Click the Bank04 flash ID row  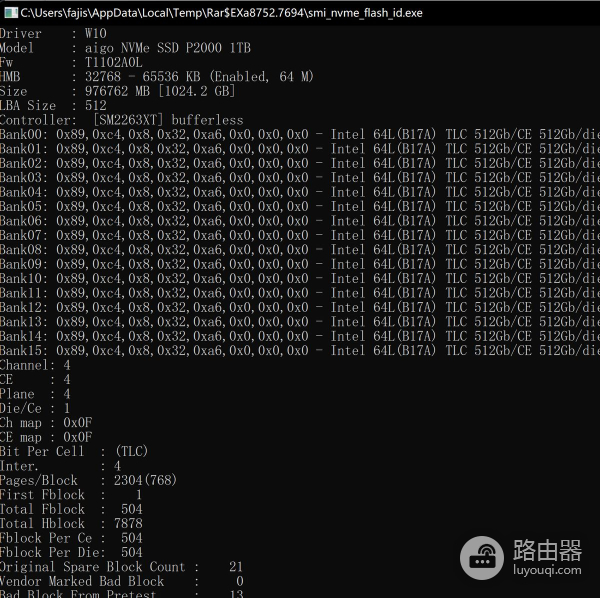coord(300,192)
